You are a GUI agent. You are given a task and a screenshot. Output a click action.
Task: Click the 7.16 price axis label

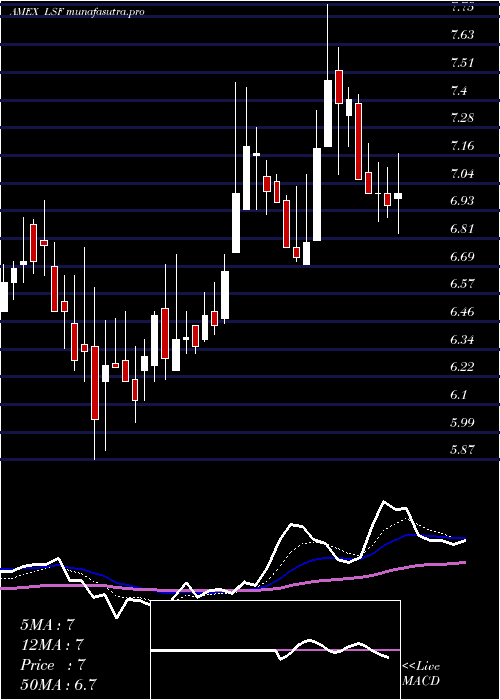coord(462,146)
